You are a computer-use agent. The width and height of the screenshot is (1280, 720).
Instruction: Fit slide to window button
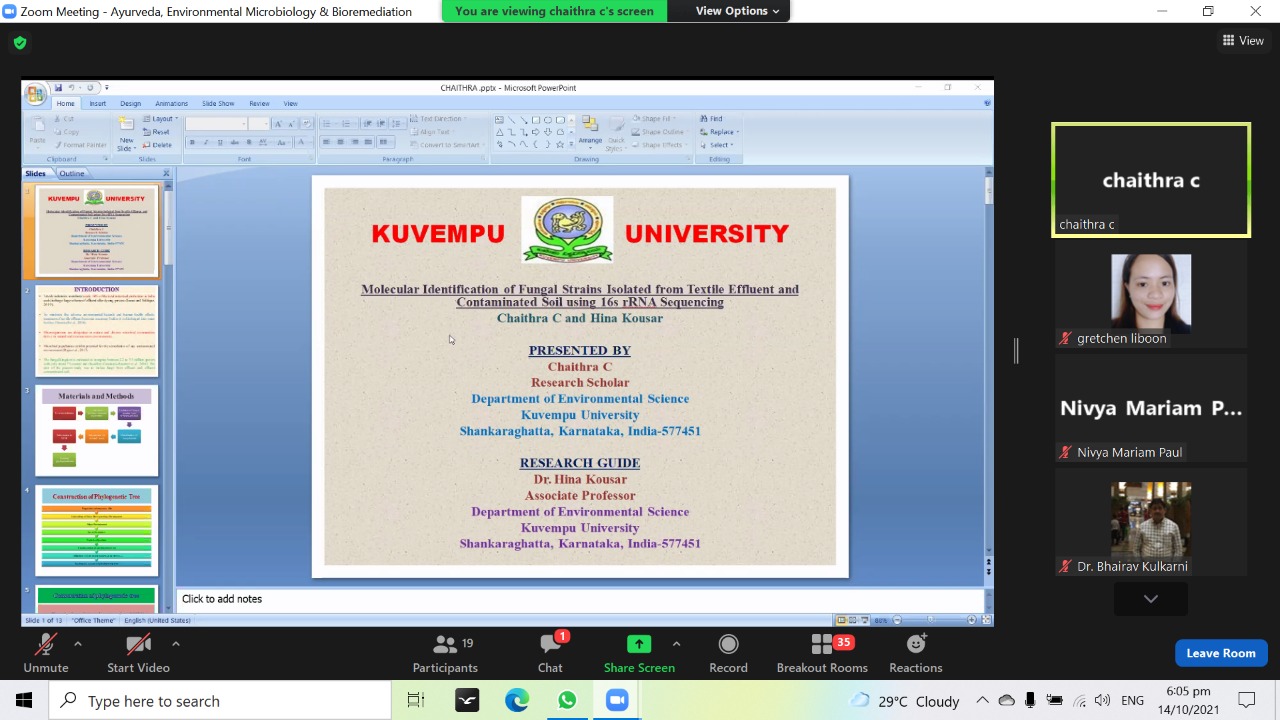(986, 620)
